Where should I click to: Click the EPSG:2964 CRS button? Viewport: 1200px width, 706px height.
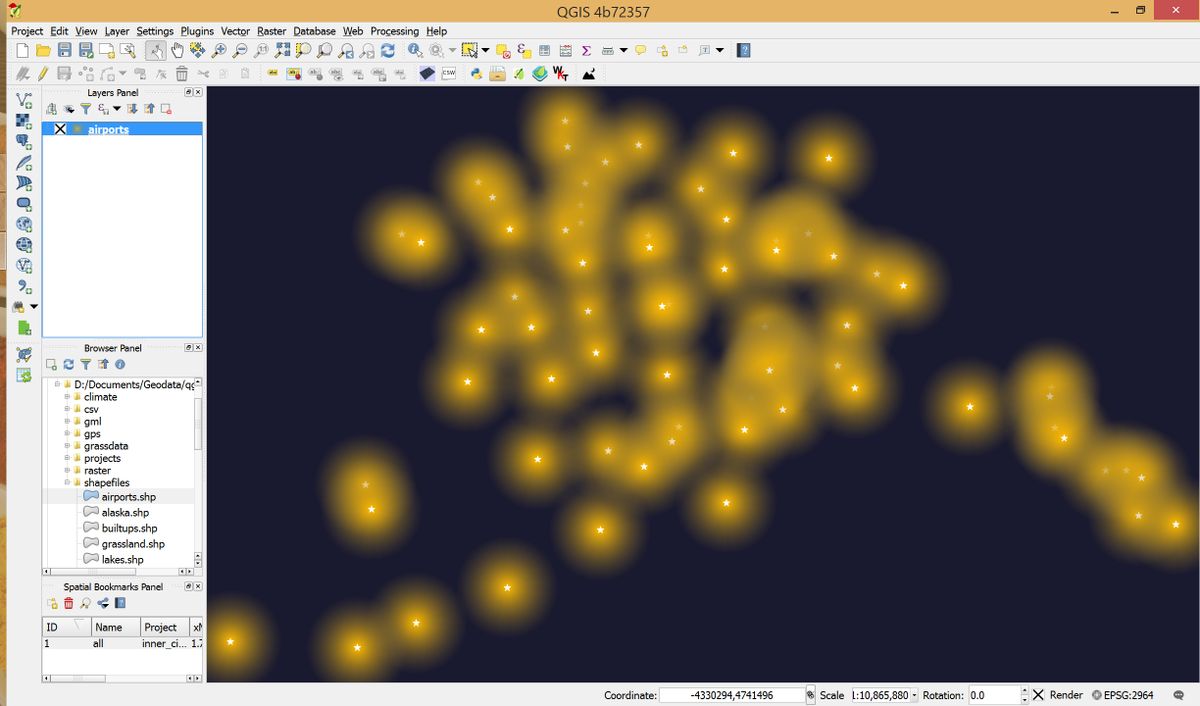(1122, 695)
